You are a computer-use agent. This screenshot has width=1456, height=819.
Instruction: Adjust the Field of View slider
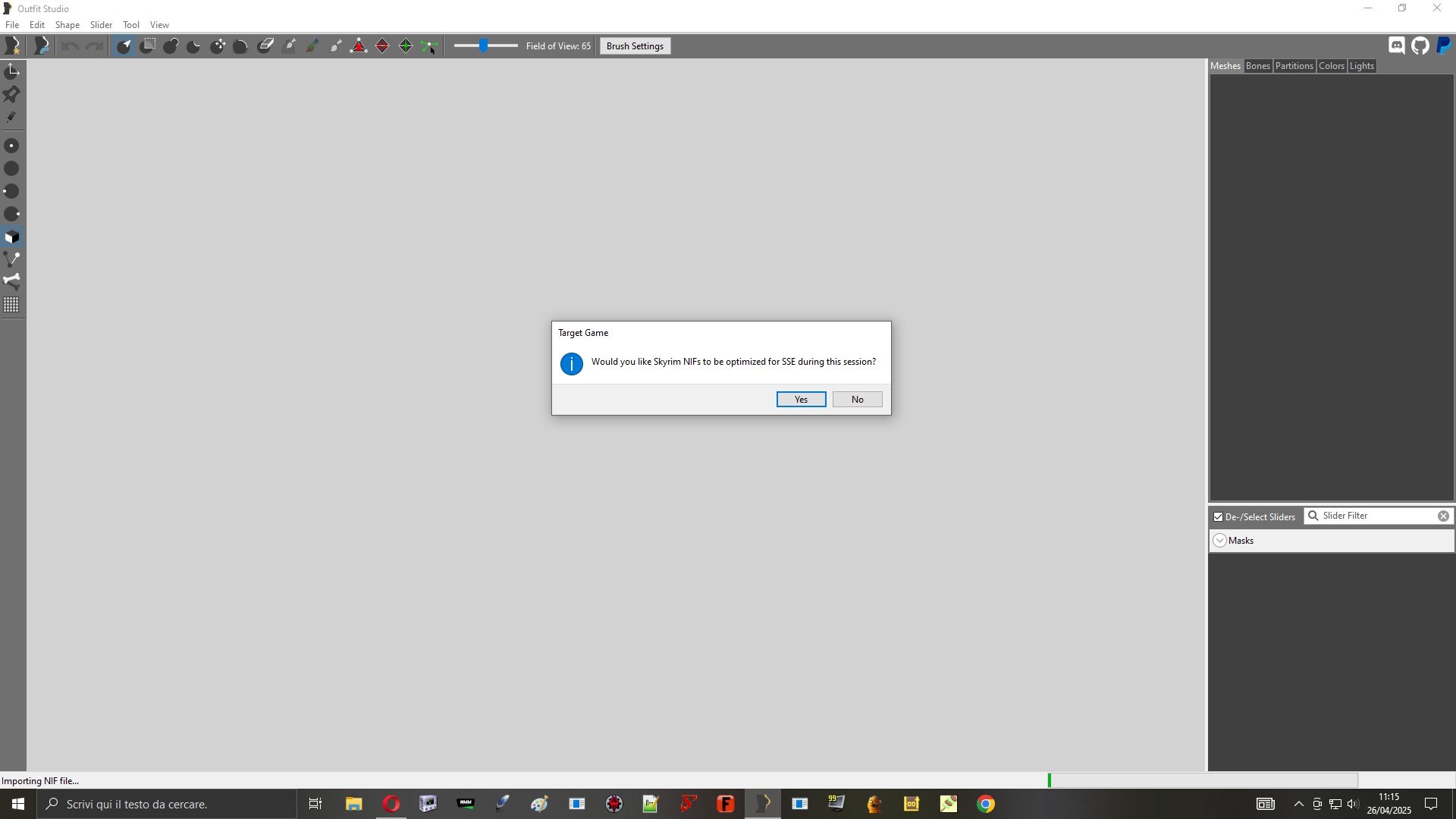tap(485, 46)
